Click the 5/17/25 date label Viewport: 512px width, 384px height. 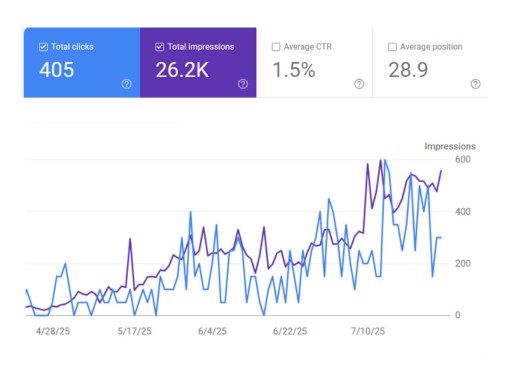(134, 331)
